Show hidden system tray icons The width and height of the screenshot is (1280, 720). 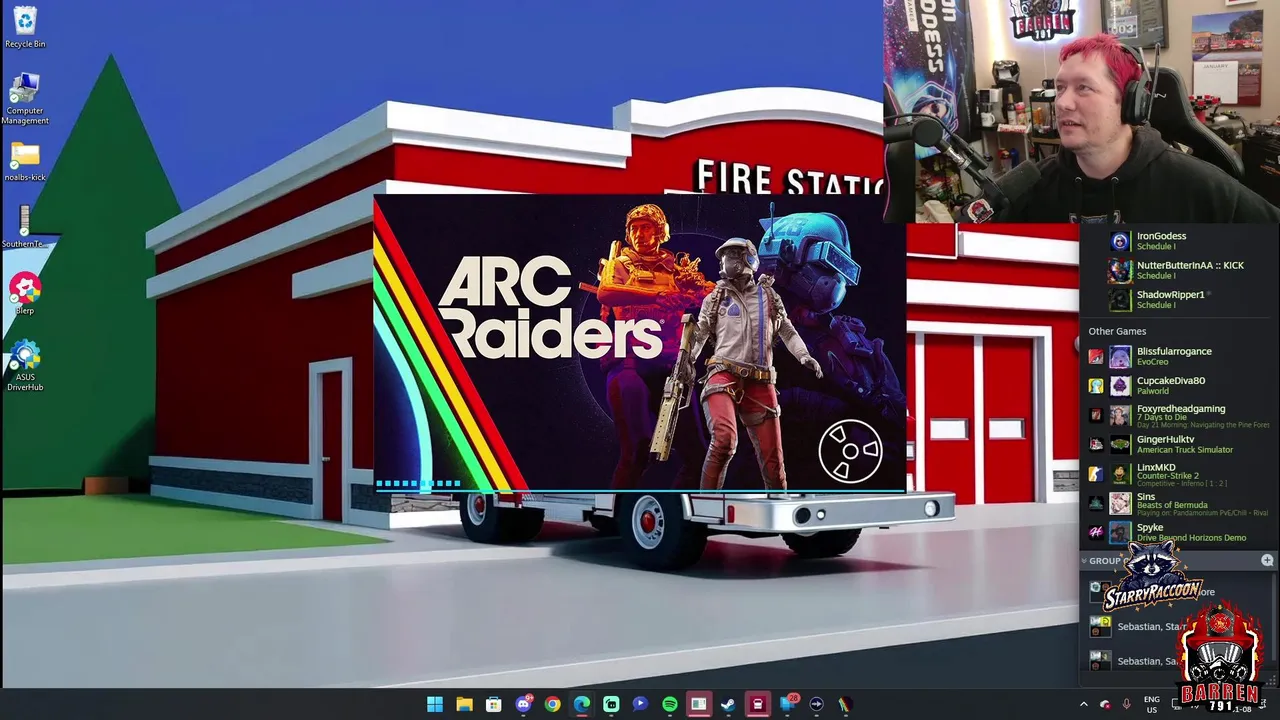click(1083, 704)
